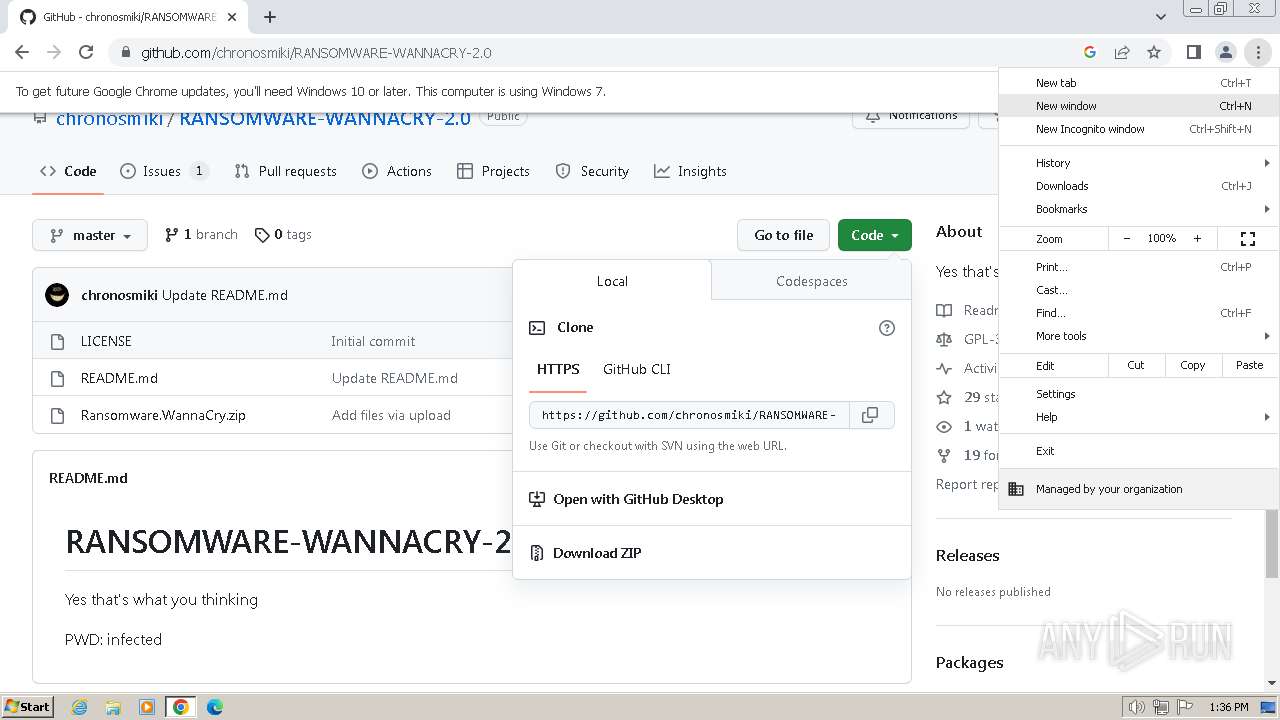Viewport: 1280px width, 720px height.
Task: Click the browser address bar
Action: [600, 52]
